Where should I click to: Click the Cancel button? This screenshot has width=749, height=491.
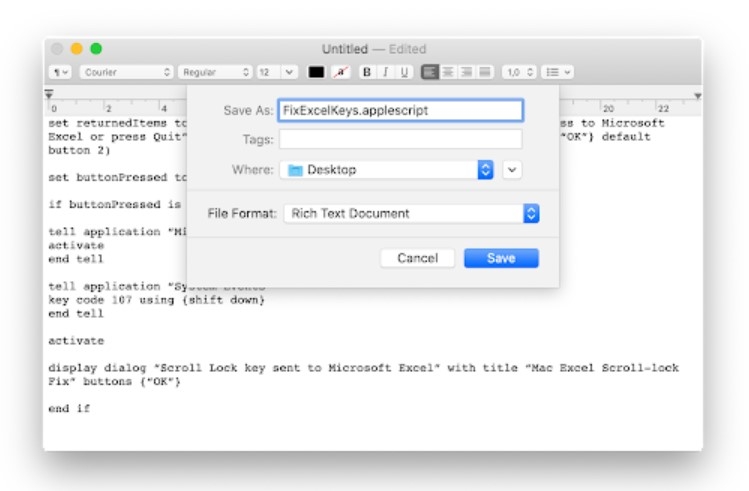pyautogui.click(x=417, y=258)
